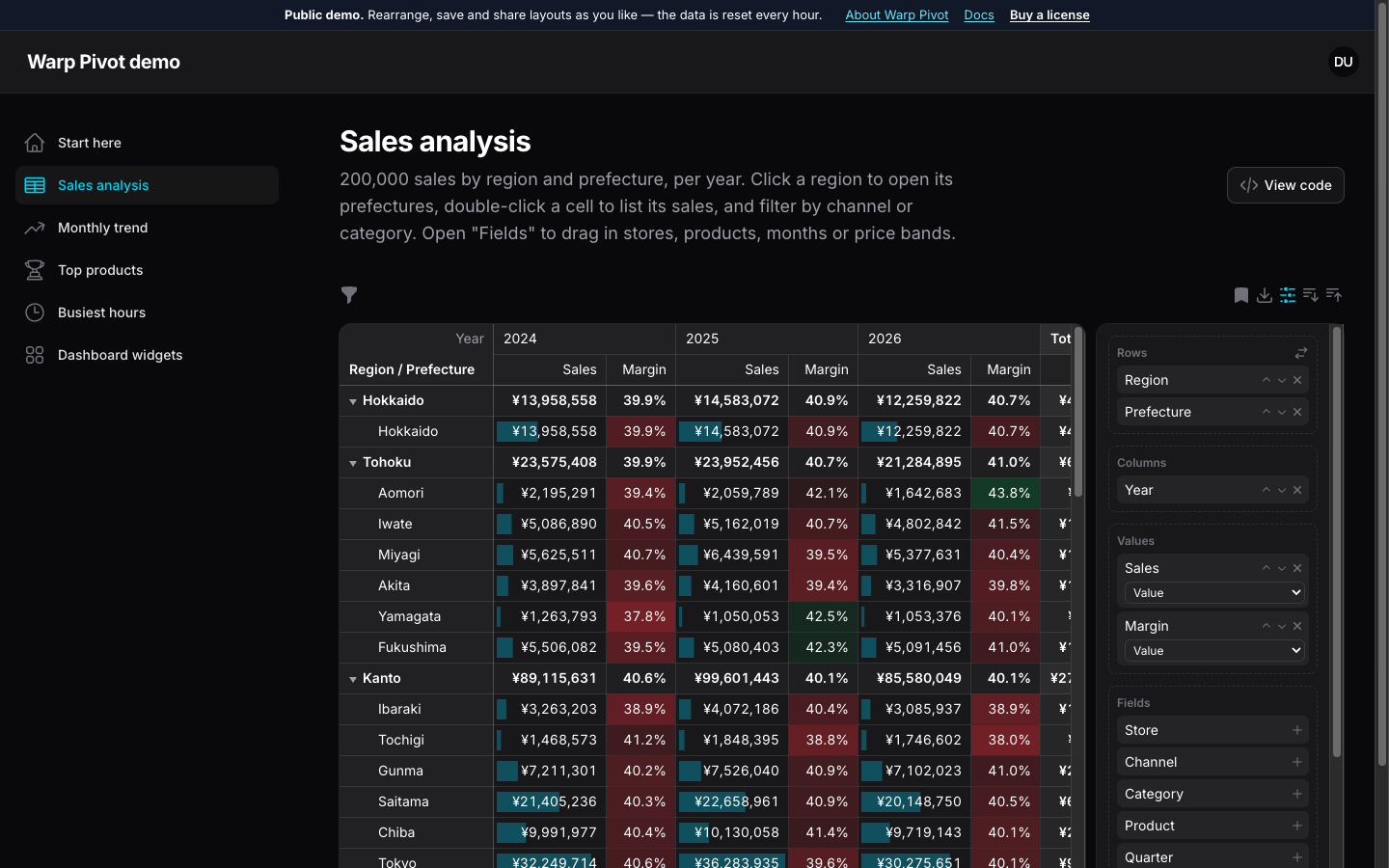Click the Aomori 2026 margin cell 43.8%

1006,493
